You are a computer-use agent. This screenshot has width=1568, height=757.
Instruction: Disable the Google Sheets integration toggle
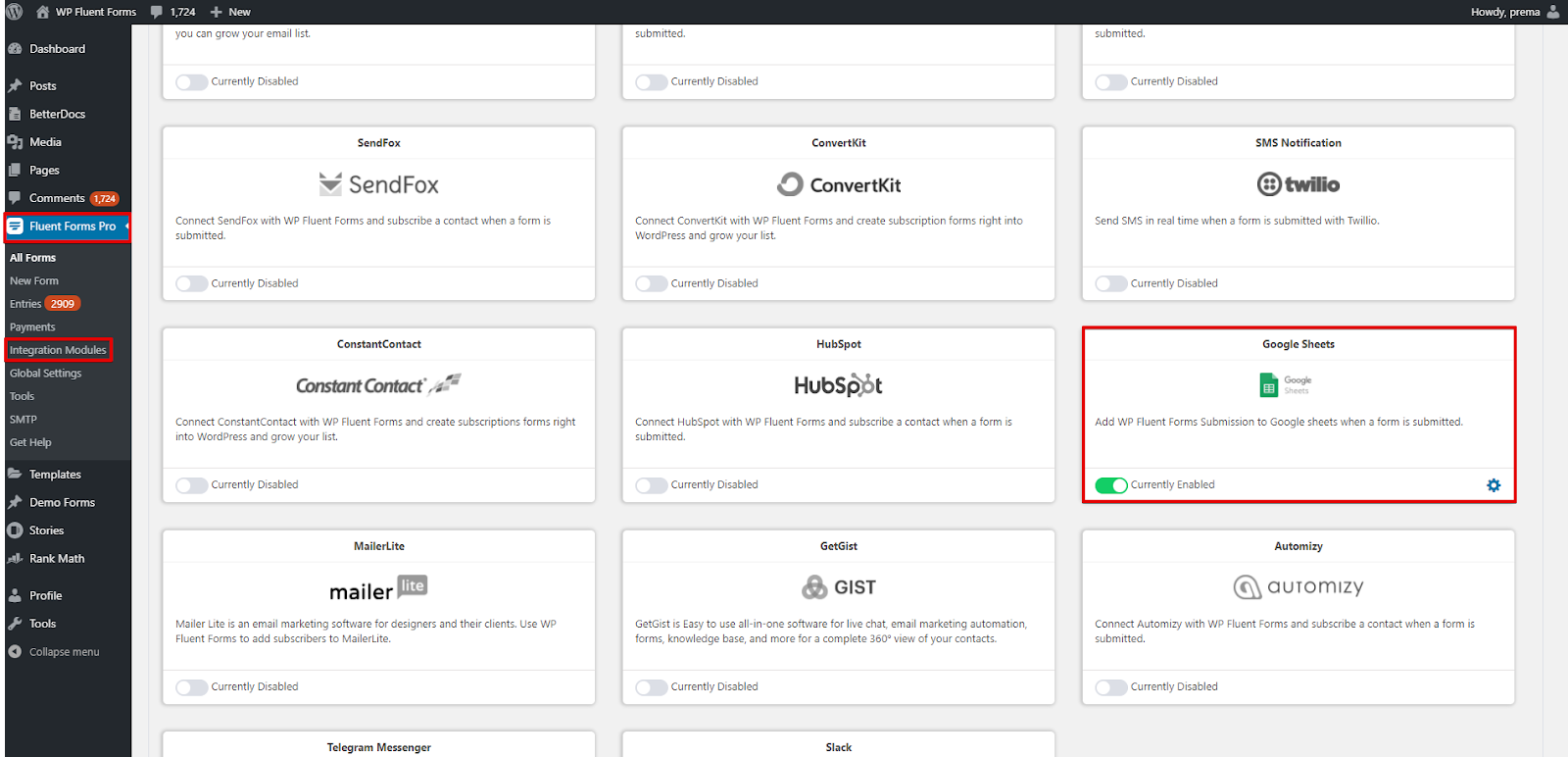tap(1110, 485)
